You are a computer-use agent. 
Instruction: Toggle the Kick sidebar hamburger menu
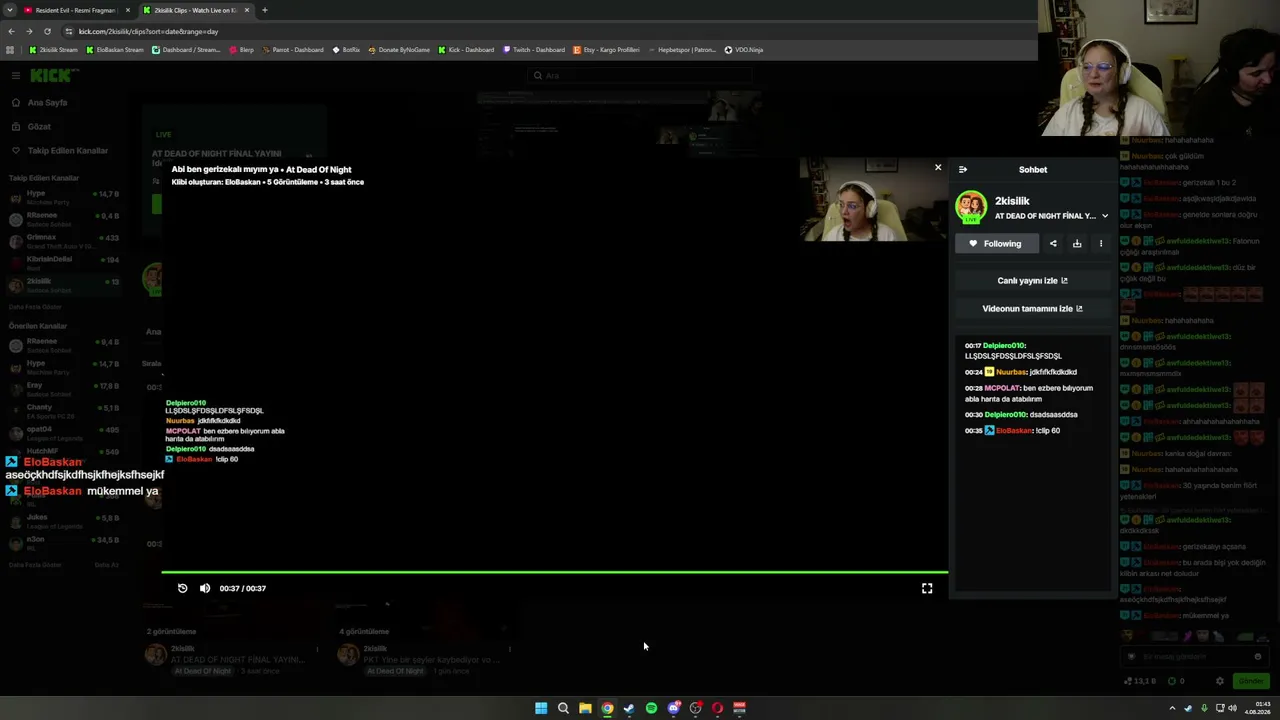pyautogui.click(x=15, y=75)
